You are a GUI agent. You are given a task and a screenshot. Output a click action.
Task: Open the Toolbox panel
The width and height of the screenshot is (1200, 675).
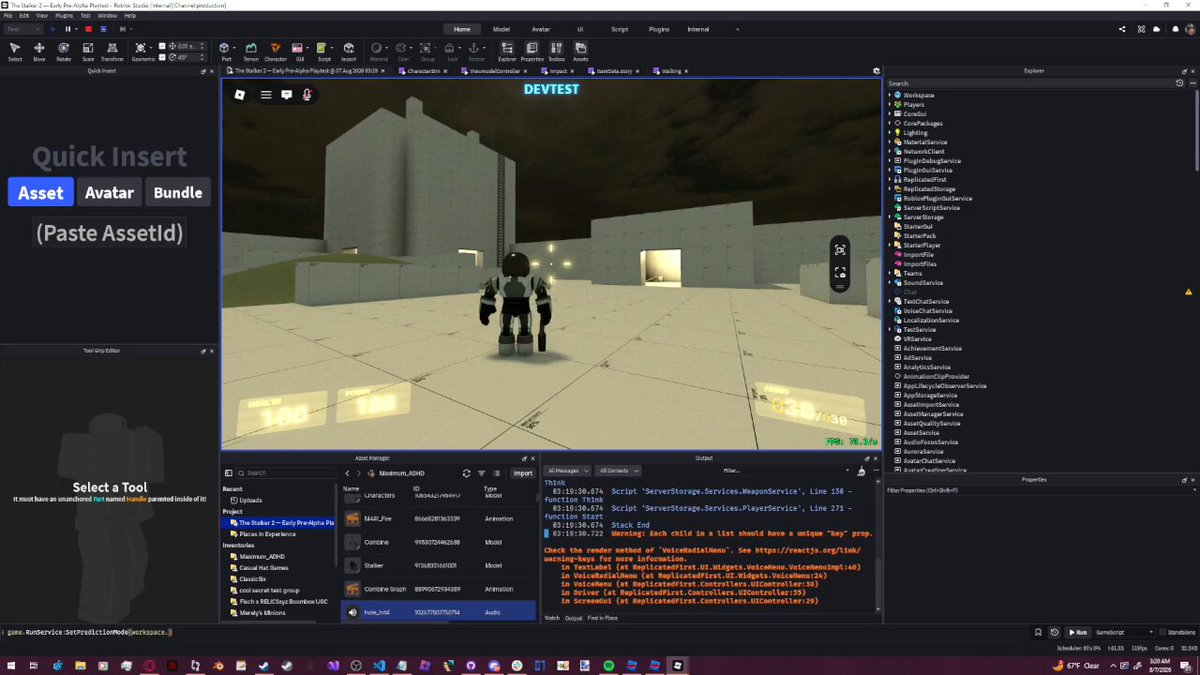556,51
